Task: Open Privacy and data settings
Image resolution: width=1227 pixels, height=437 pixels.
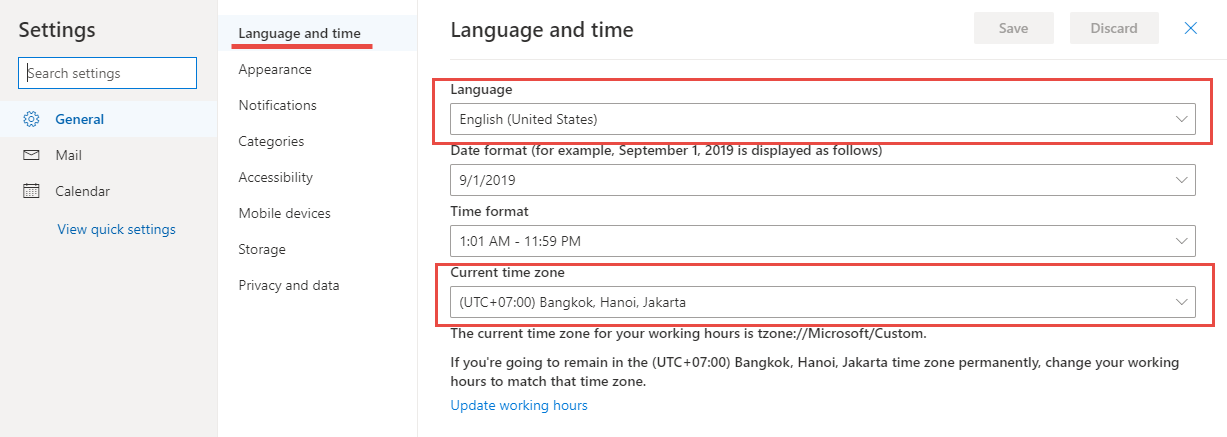Action: click(289, 285)
